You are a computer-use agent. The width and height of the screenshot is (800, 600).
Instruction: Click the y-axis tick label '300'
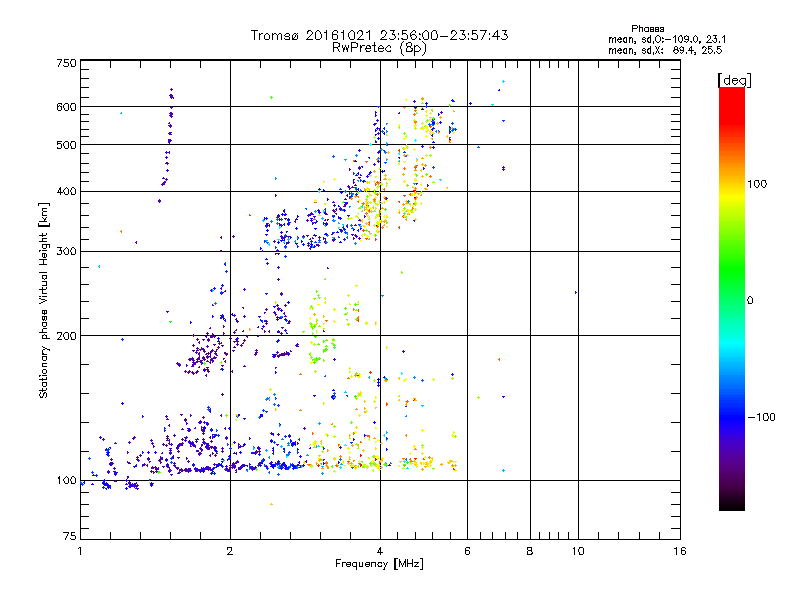coord(67,252)
